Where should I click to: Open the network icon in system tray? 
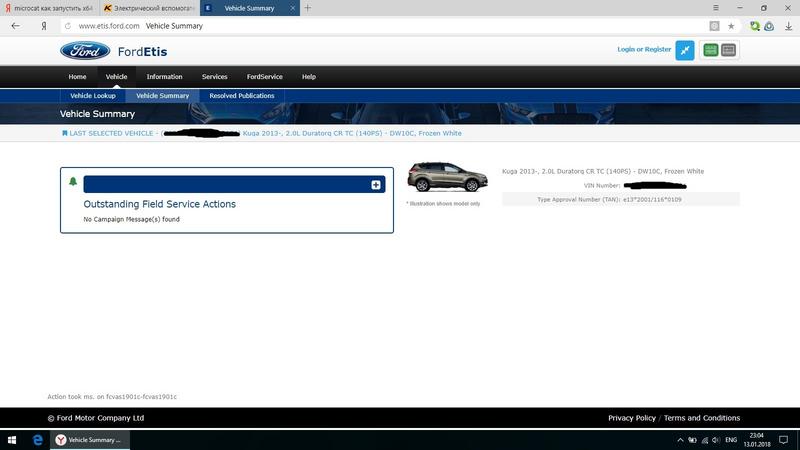(705, 440)
